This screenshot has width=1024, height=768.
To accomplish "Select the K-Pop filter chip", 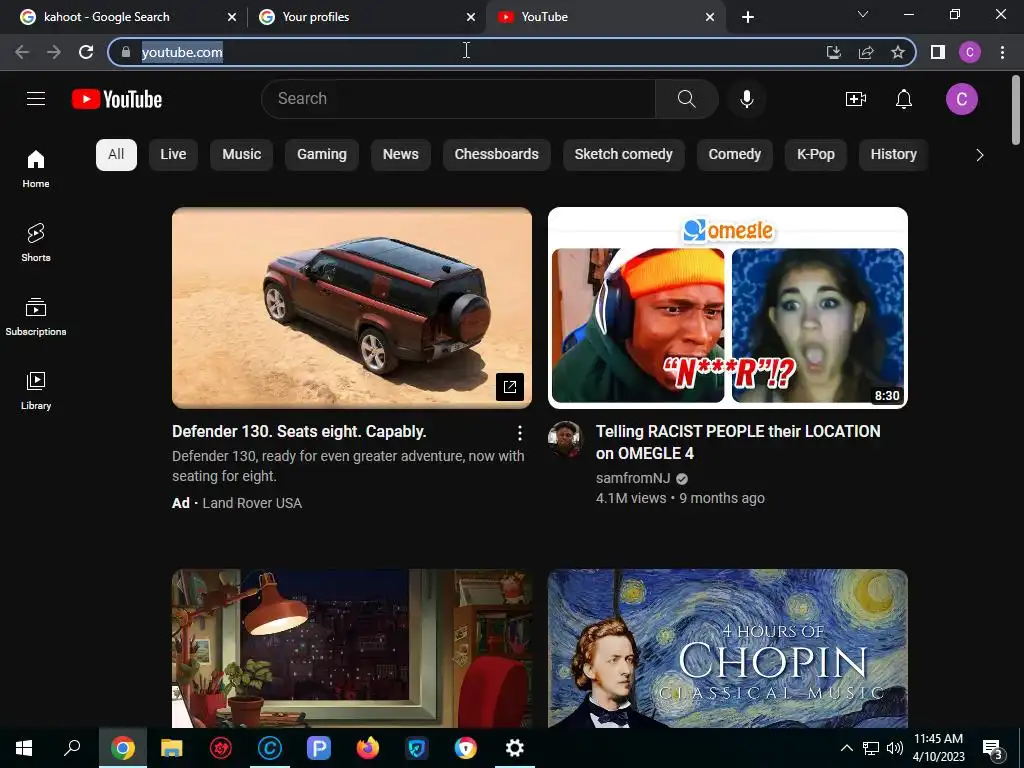I will tap(816, 155).
